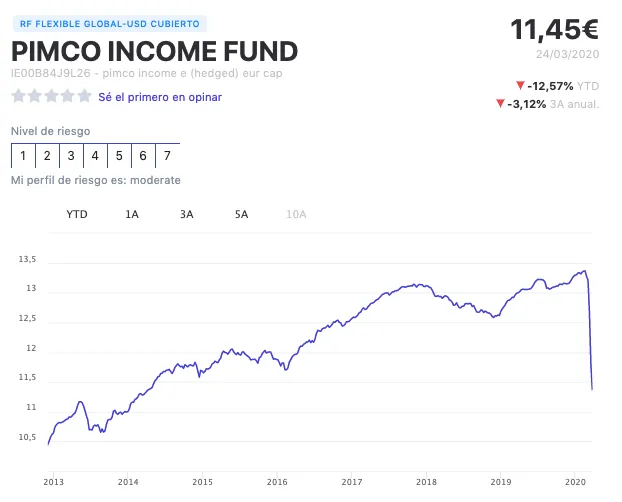The width and height of the screenshot is (622, 502).
Task: Click the PIMCO INCOME FUND title
Action: pos(155,52)
